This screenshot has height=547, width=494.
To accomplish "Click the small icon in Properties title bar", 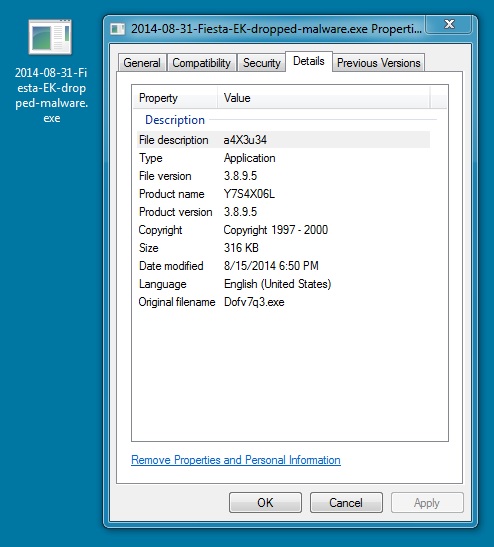I will point(118,29).
